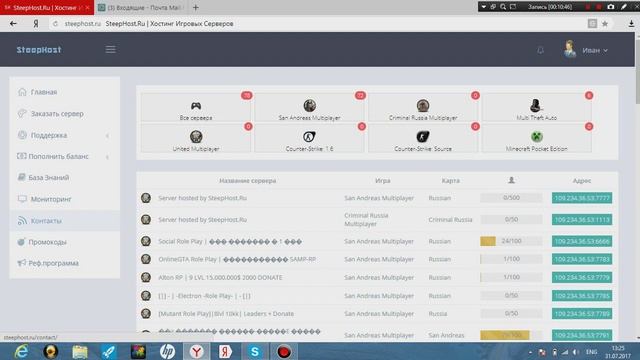This screenshot has height=360, width=640.
Task: Click the recorder camera snapshot icon
Action: pyautogui.click(x=611, y=7)
